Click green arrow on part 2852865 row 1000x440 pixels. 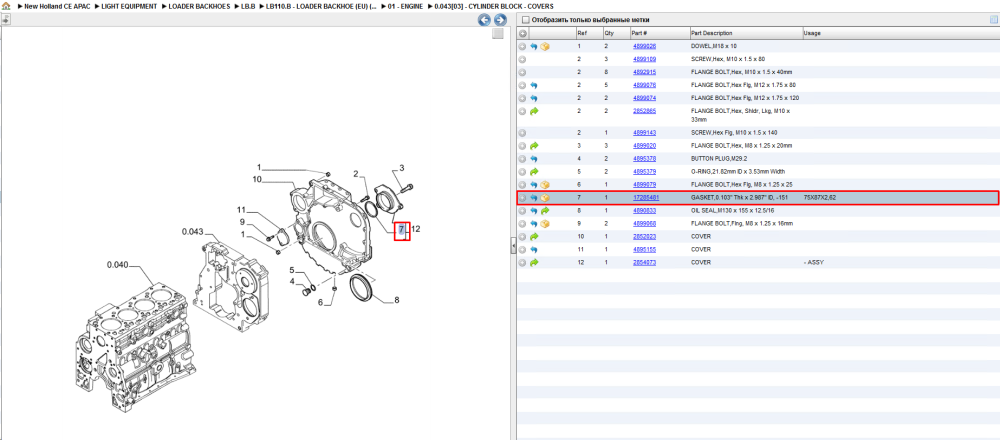click(534, 111)
